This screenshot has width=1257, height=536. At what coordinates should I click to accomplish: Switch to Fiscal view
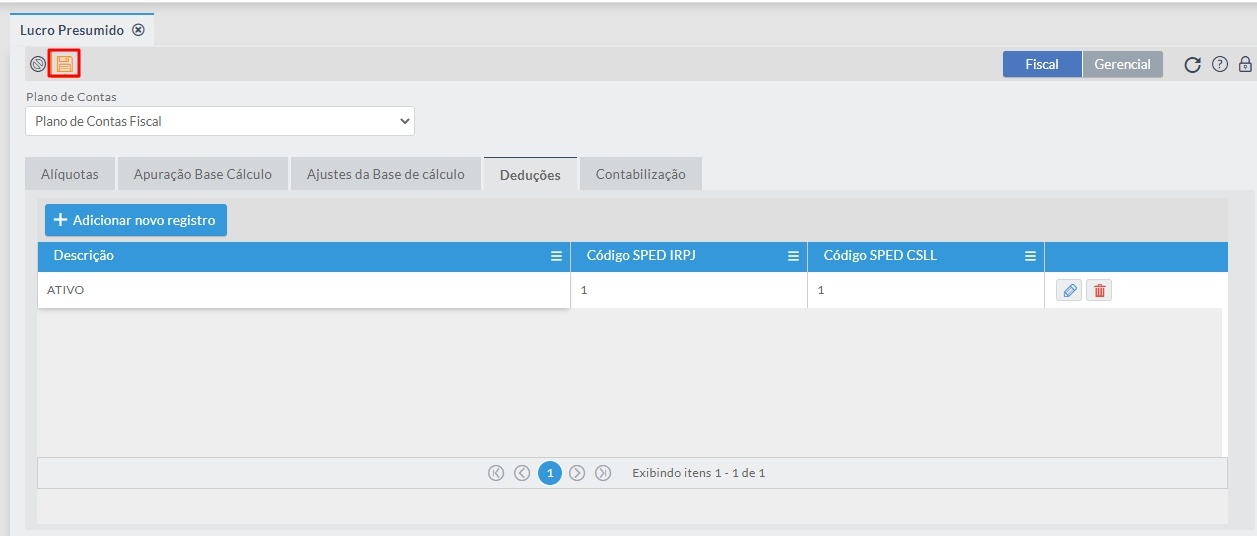click(x=1042, y=64)
